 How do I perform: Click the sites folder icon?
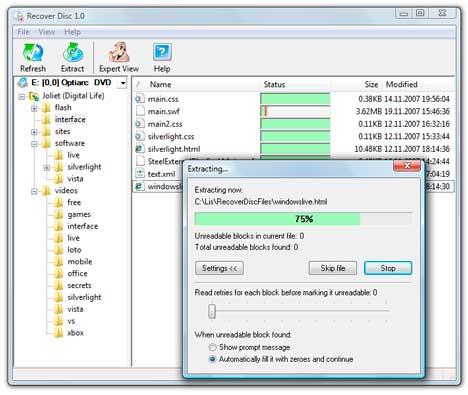tap(46, 131)
